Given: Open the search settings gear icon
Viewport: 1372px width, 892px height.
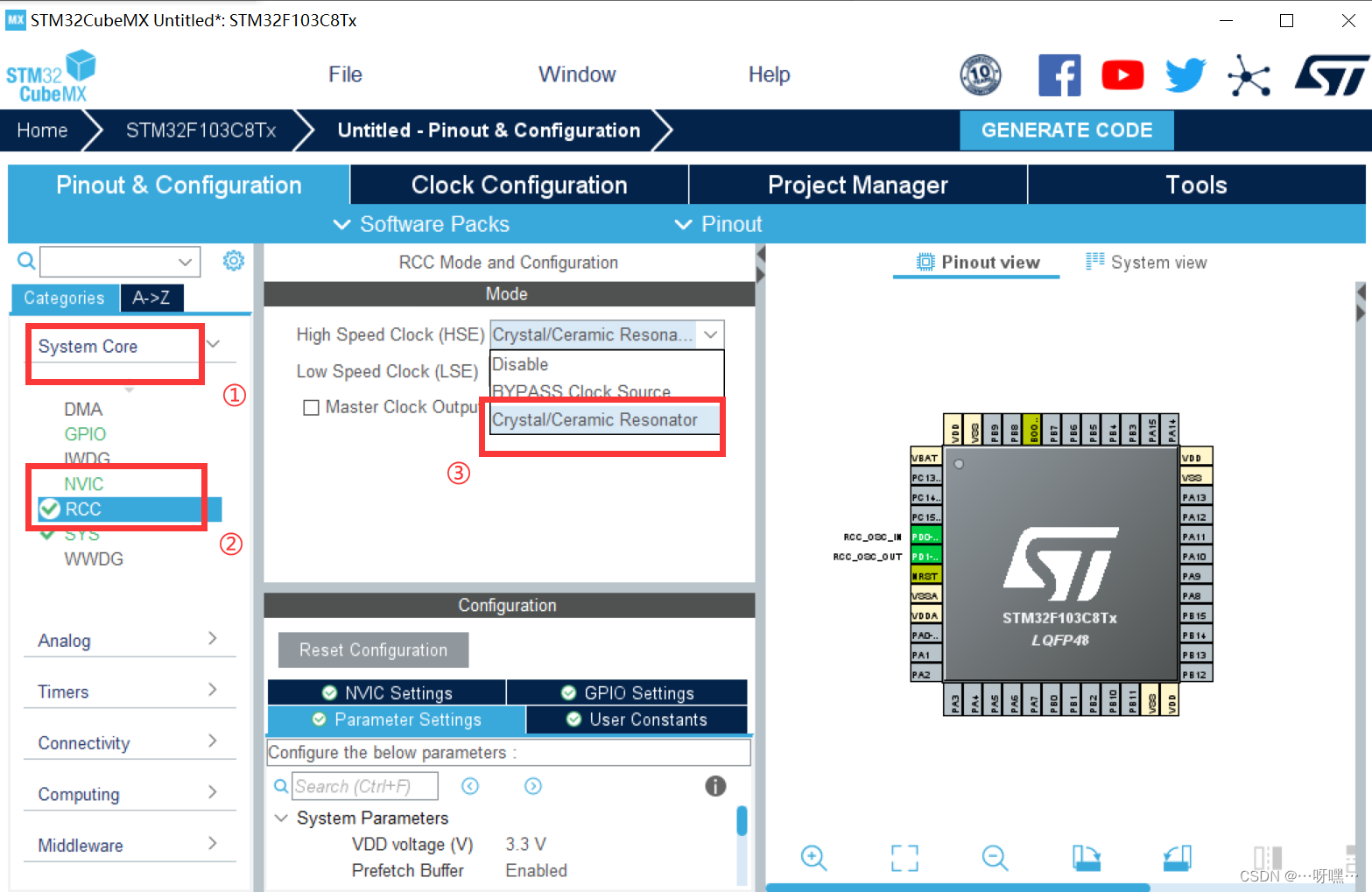Looking at the screenshot, I should click(233, 261).
